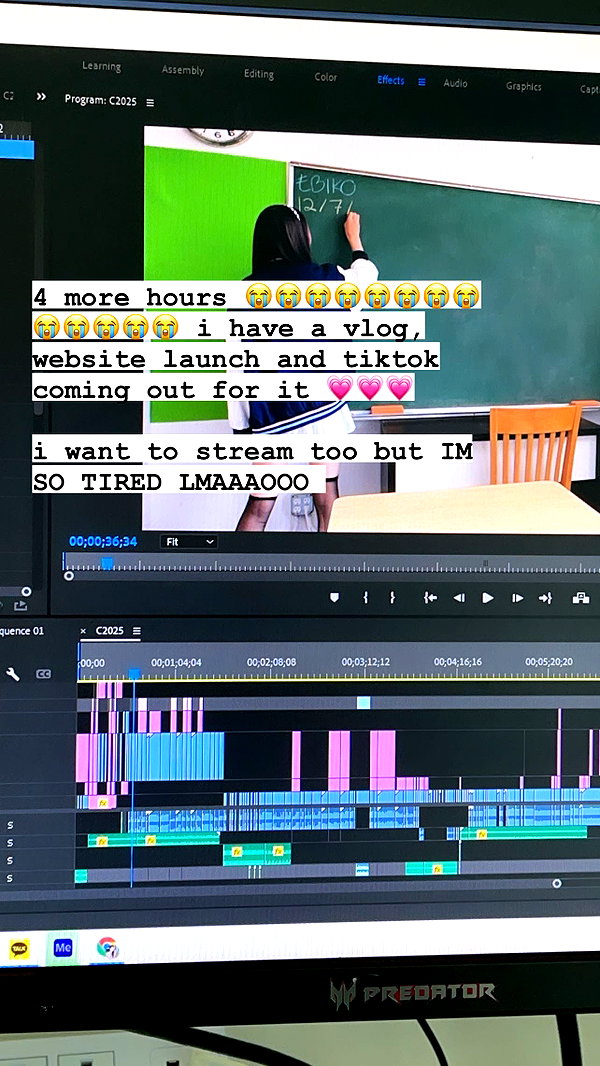Click the Mark In bracket button
Screen dimensions: 600x1066
tap(366, 597)
